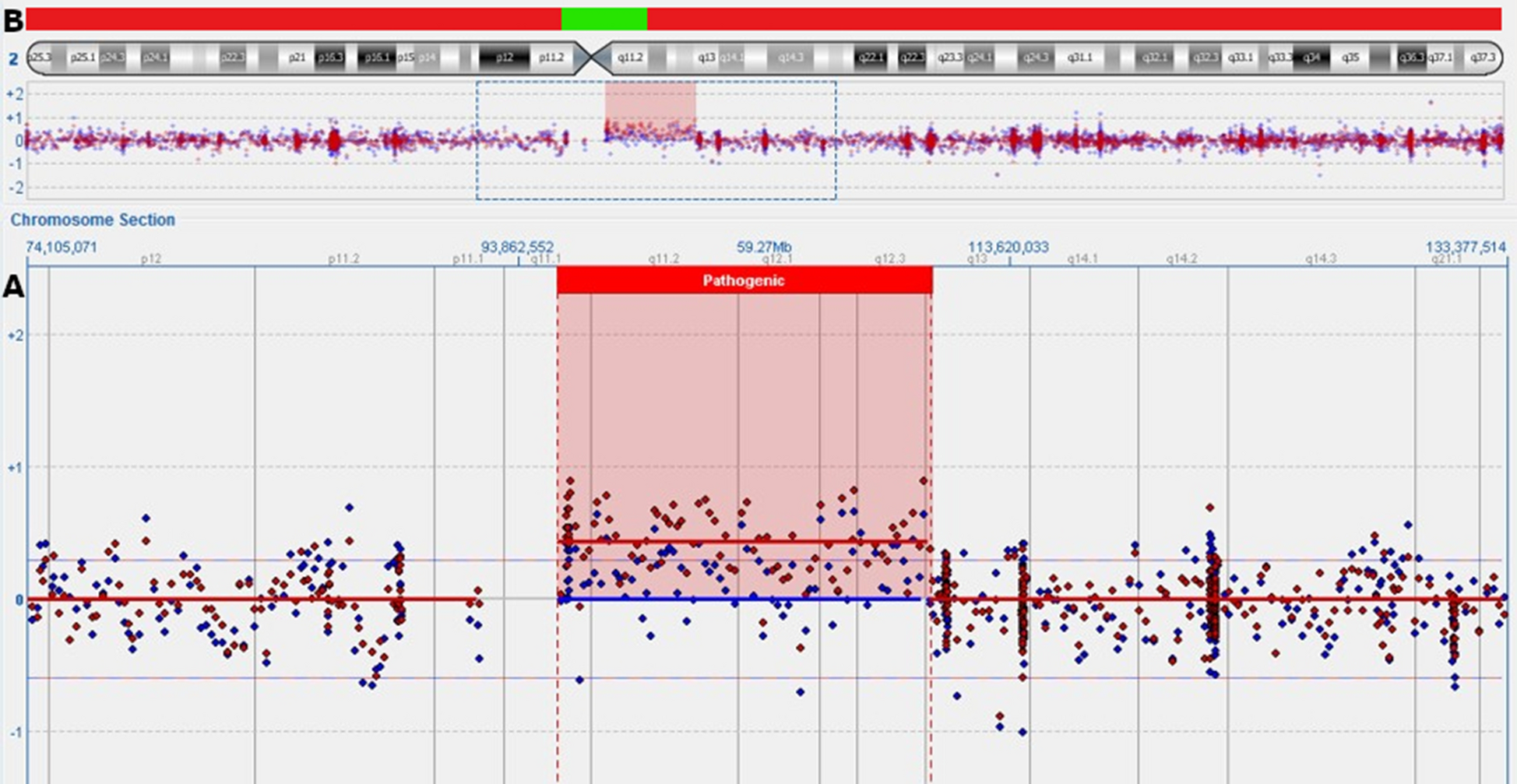Click the p11.2 label on the section ruler
The height and width of the screenshot is (784, 1517).
coord(343,258)
